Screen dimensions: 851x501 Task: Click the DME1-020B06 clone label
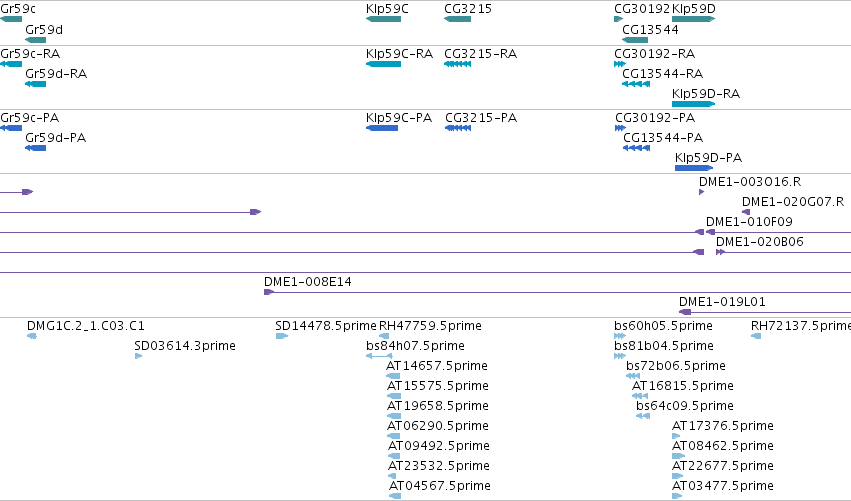pyautogui.click(x=760, y=242)
